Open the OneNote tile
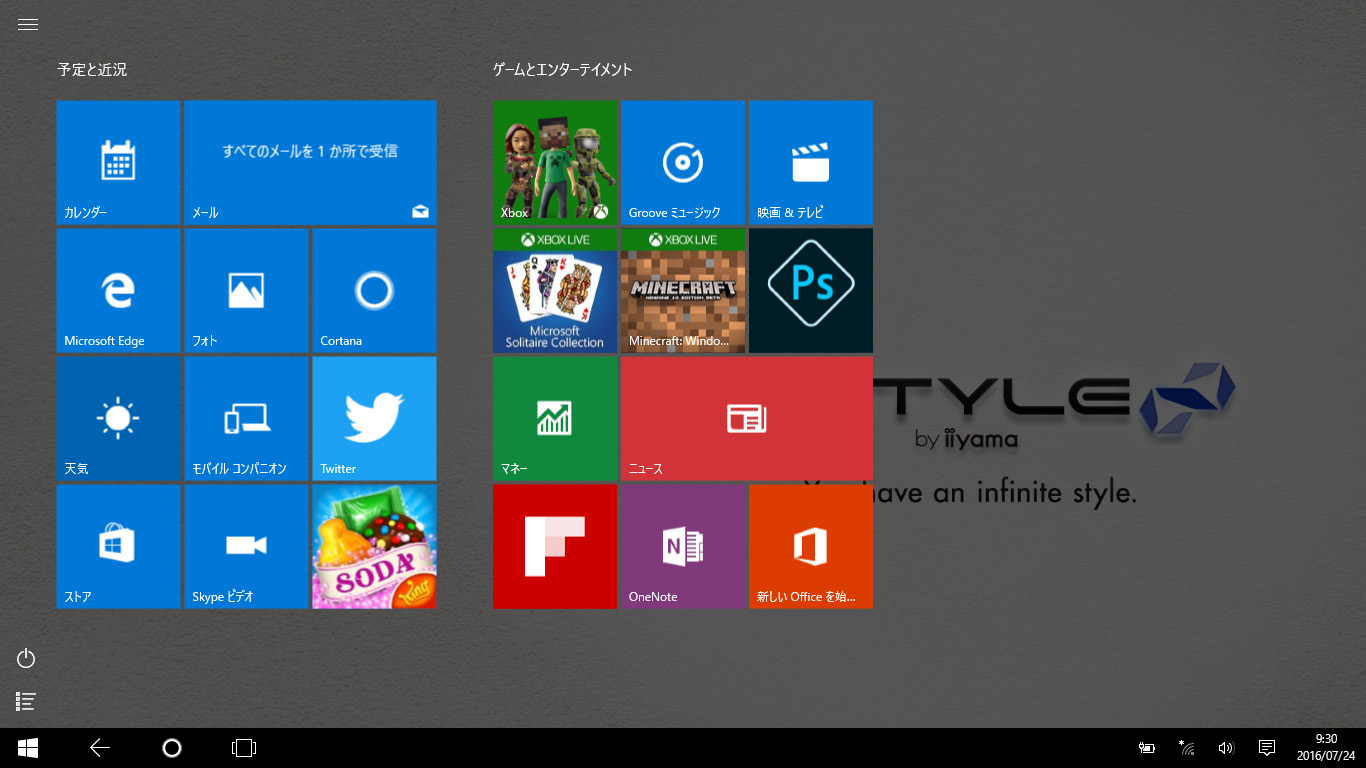Viewport: 1366px width, 768px height. point(683,546)
